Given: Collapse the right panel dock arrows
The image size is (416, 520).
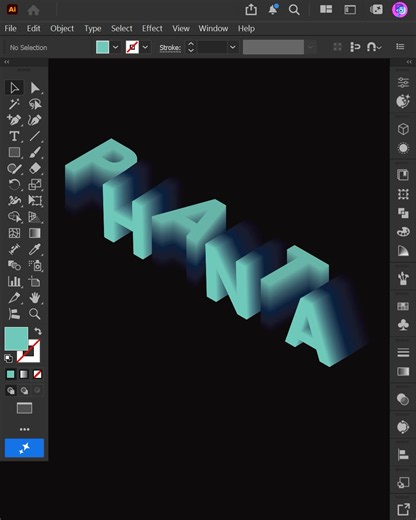Looking at the screenshot, I should [x=409, y=62].
